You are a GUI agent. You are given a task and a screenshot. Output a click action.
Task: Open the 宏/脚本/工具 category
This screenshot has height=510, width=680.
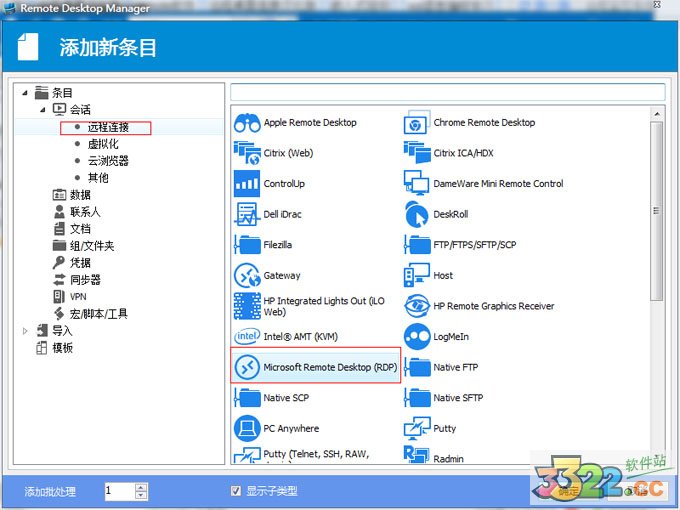coord(98,314)
